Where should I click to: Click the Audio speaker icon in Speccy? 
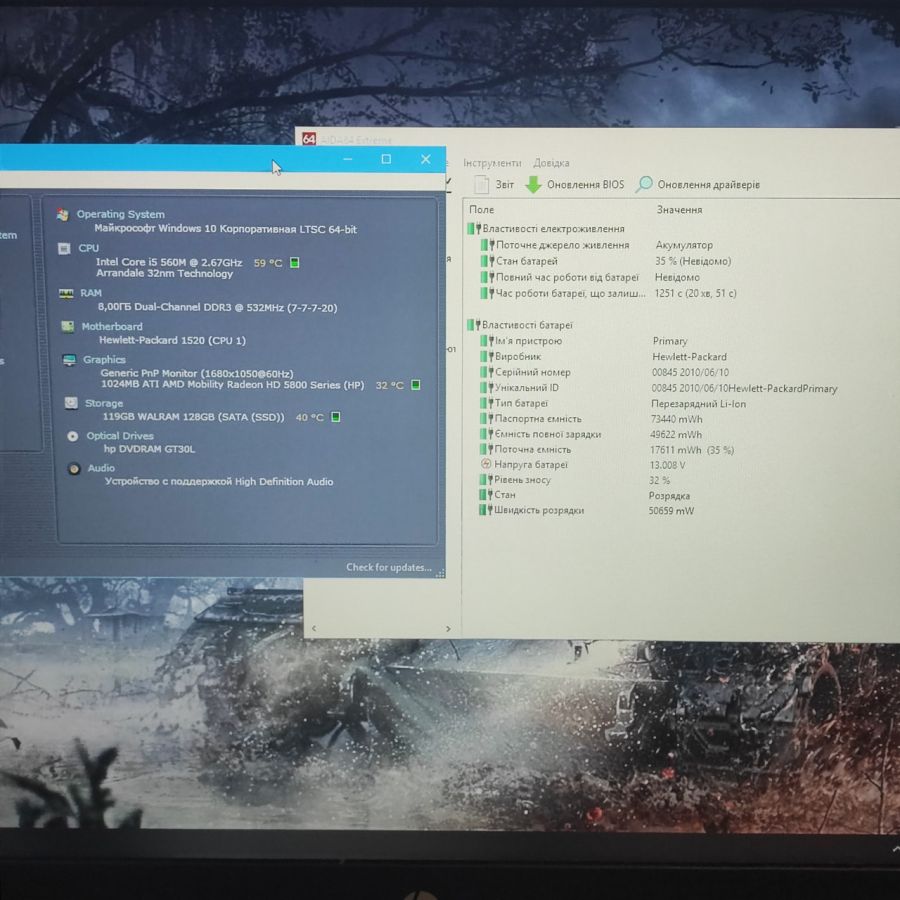tap(74, 469)
